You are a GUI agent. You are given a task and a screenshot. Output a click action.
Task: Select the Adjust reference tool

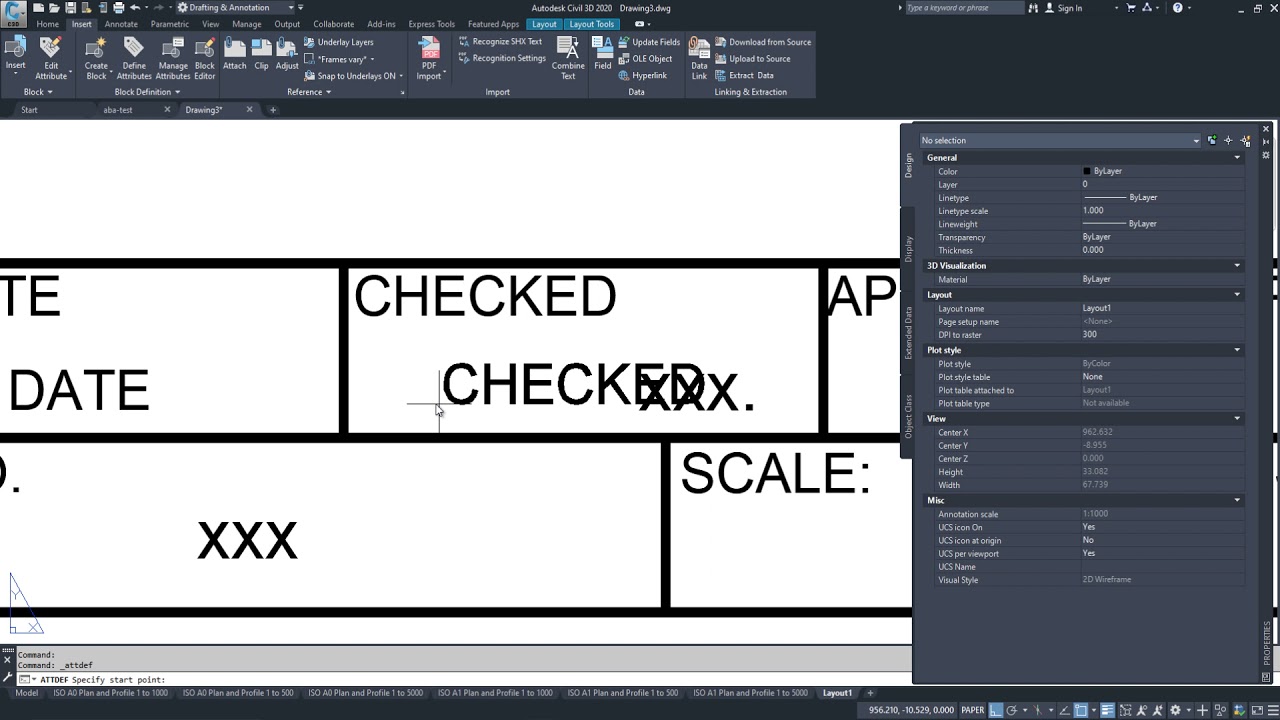pos(287,55)
